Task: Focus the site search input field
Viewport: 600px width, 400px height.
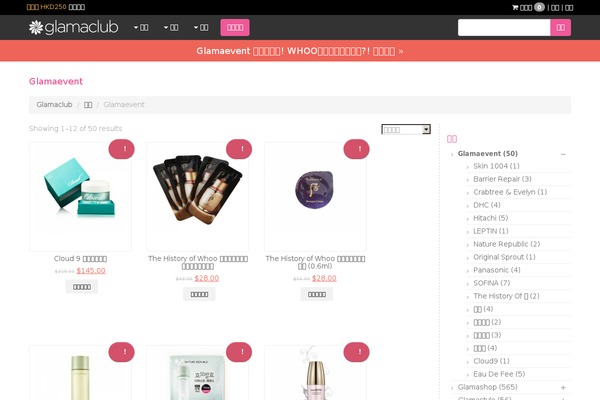Action: (x=504, y=27)
